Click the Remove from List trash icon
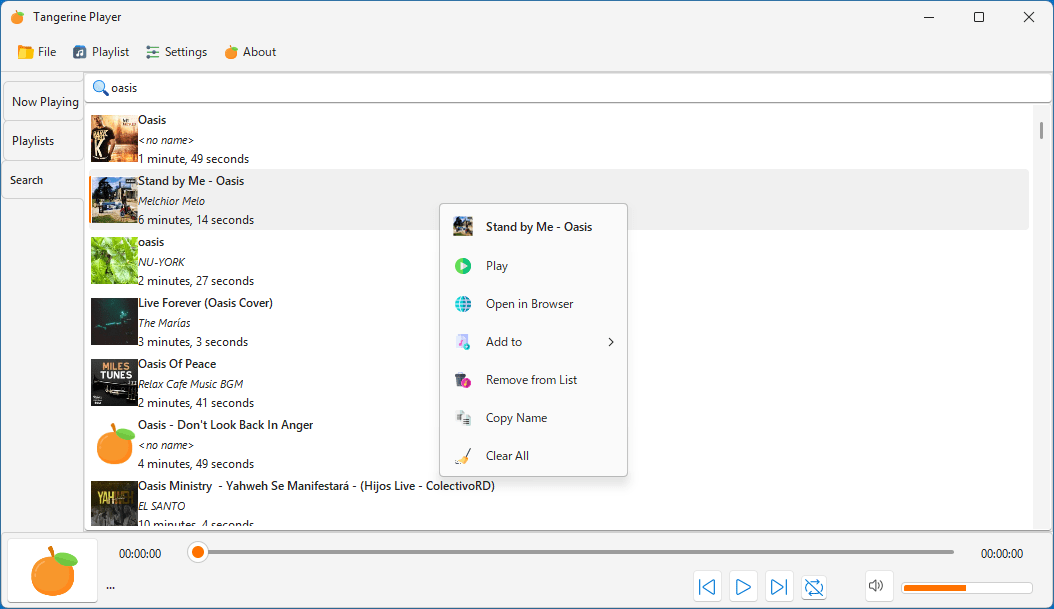This screenshot has height=609, width=1054. [462, 380]
